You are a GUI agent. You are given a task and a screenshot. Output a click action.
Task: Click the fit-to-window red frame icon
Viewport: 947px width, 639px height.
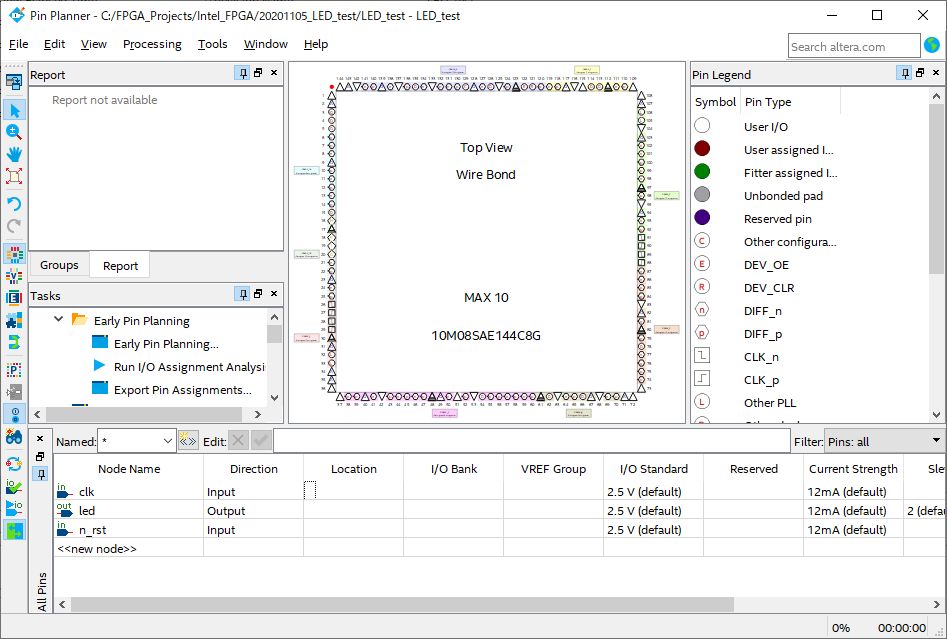pyautogui.click(x=14, y=176)
